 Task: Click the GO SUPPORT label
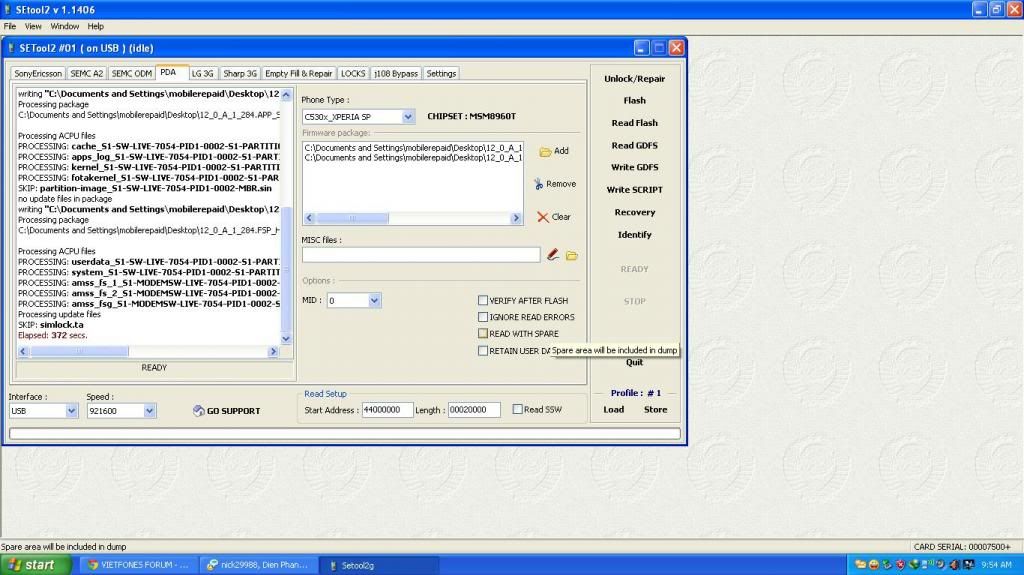click(x=233, y=411)
